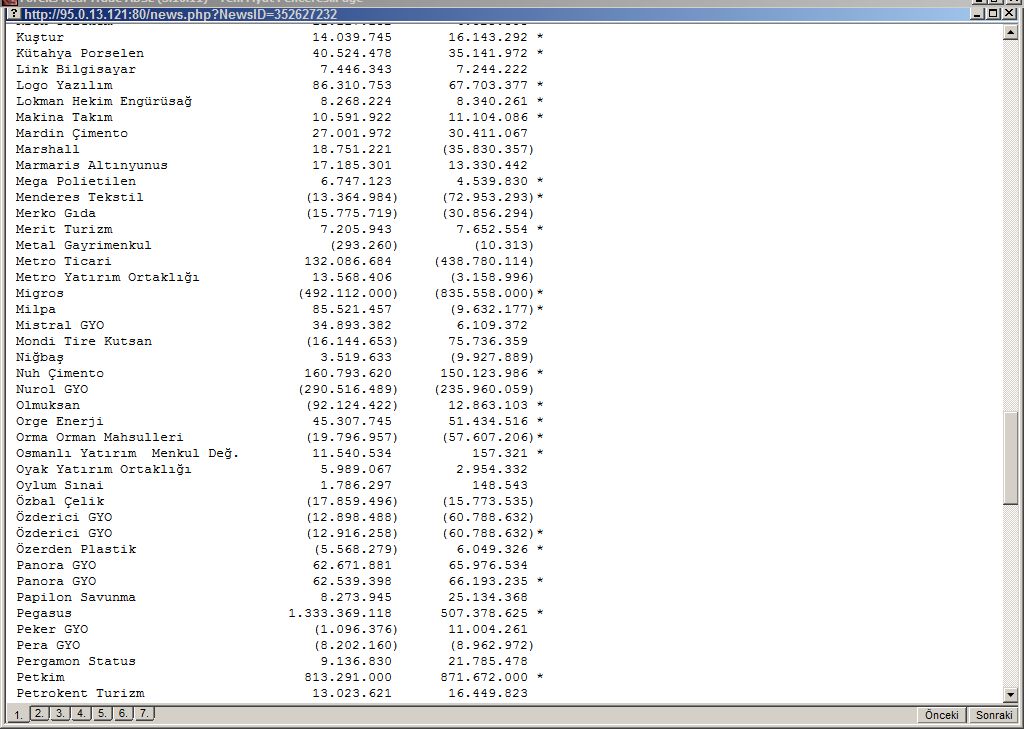Go to page tab 4
Image resolution: width=1024 pixels, height=729 pixels.
tap(81, 713)
